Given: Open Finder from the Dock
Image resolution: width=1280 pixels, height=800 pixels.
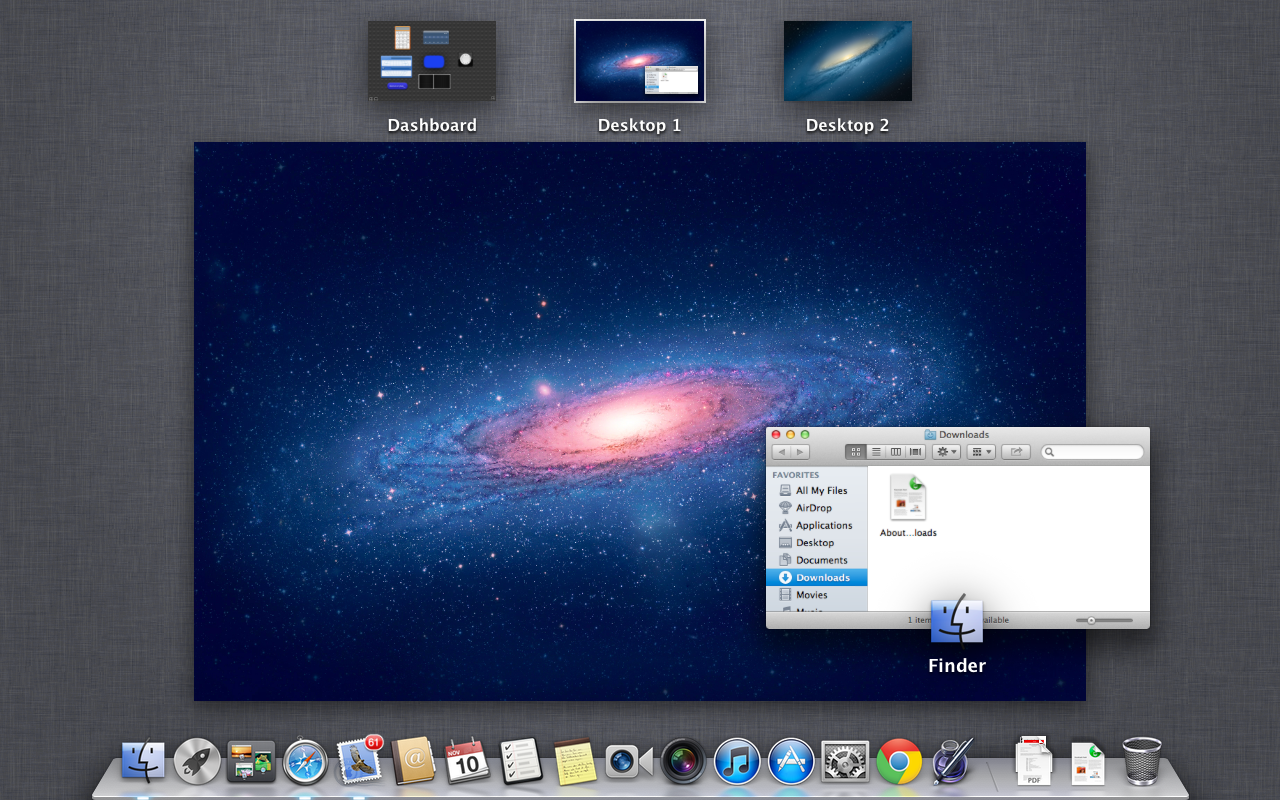Looking at the screenshot, I should [x=143, y=762].
